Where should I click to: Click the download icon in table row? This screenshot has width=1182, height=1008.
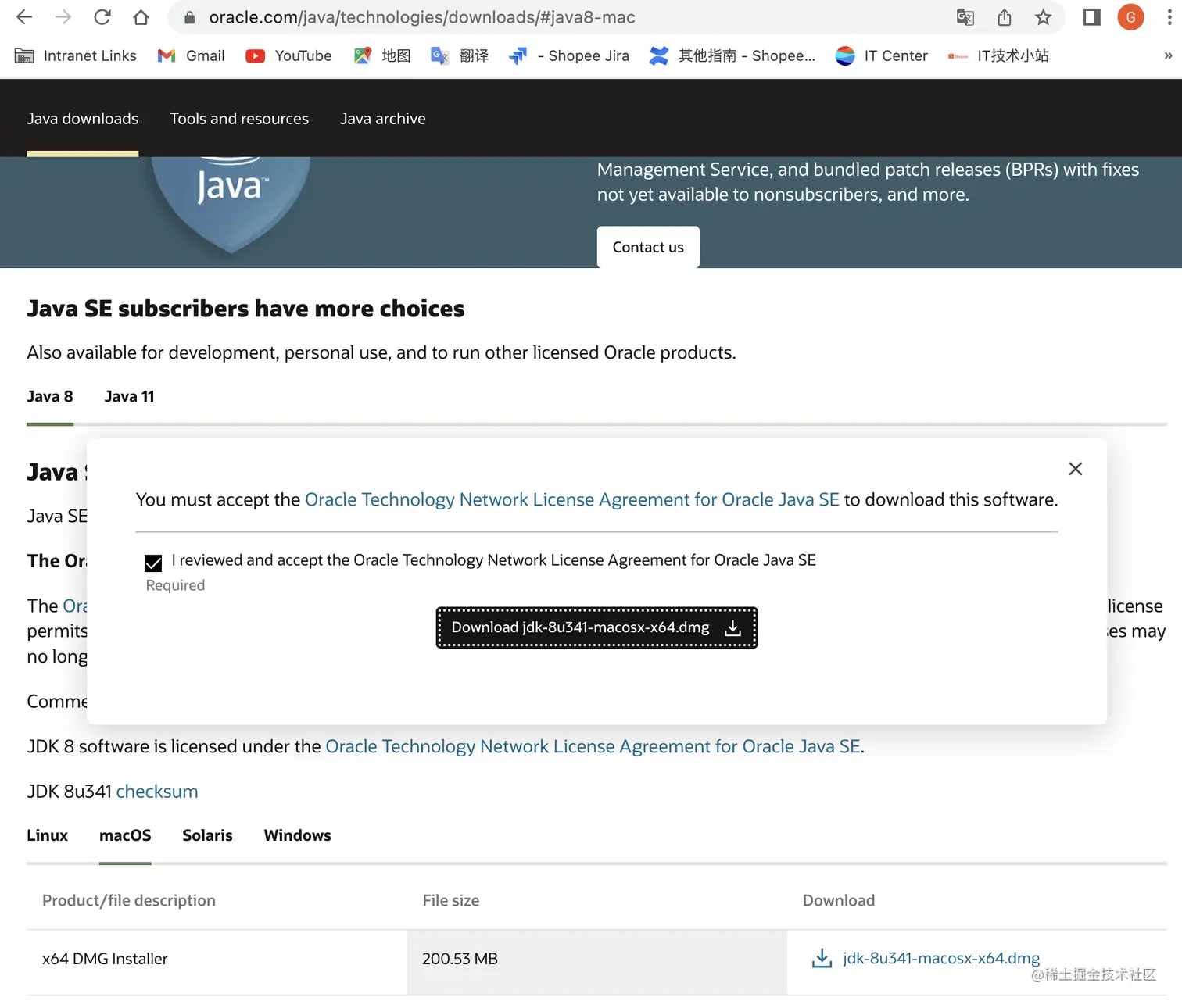pos(822,958)
